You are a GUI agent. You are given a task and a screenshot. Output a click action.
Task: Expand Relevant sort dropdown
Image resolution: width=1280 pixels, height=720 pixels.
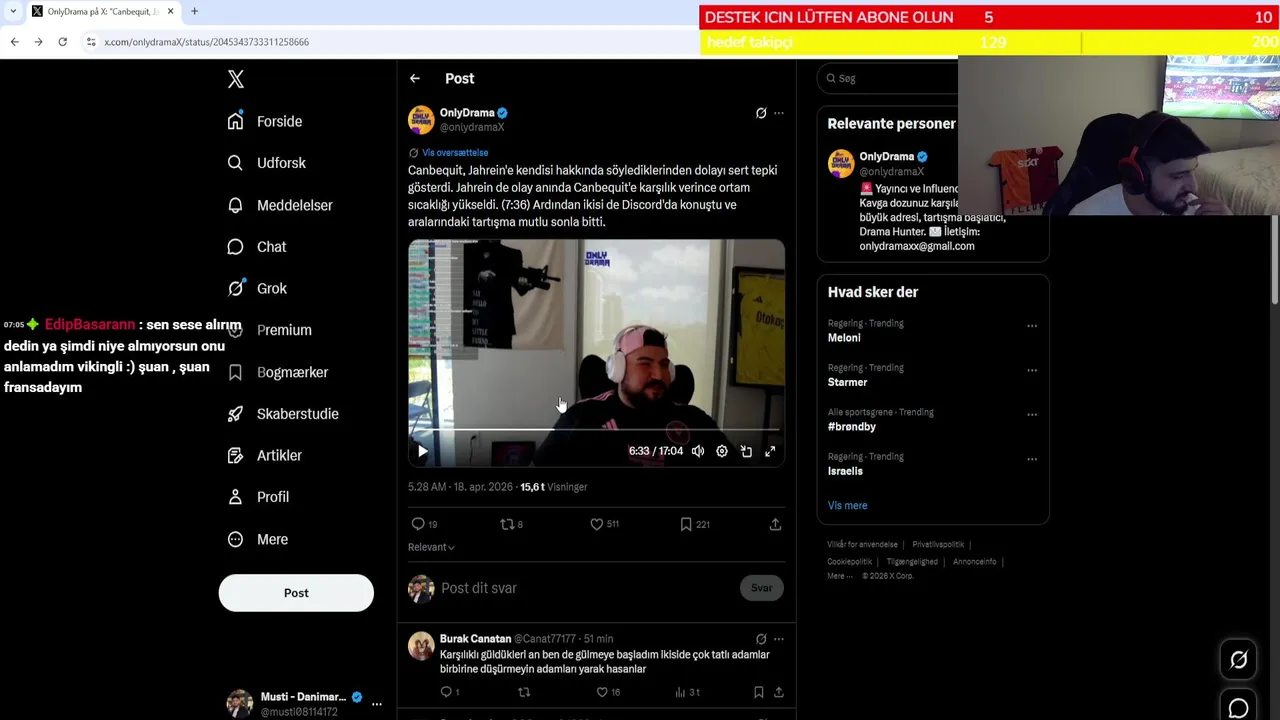click(431, 547)
